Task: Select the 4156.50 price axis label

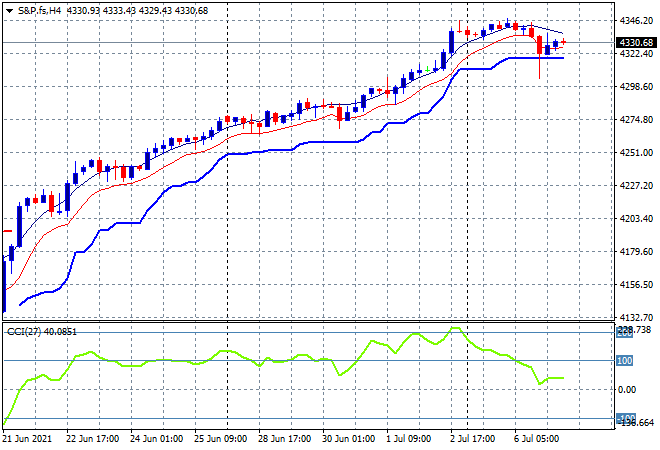Action: click(636, 285)
